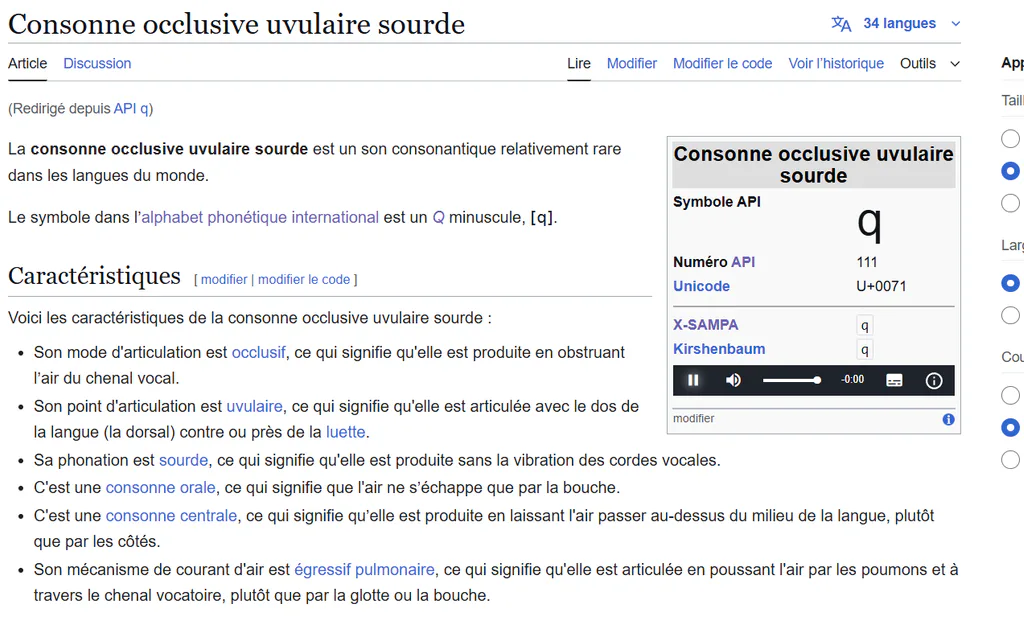Click the translation languages icon
Viewport: 1024px width, 629px height.
[841, 24]
